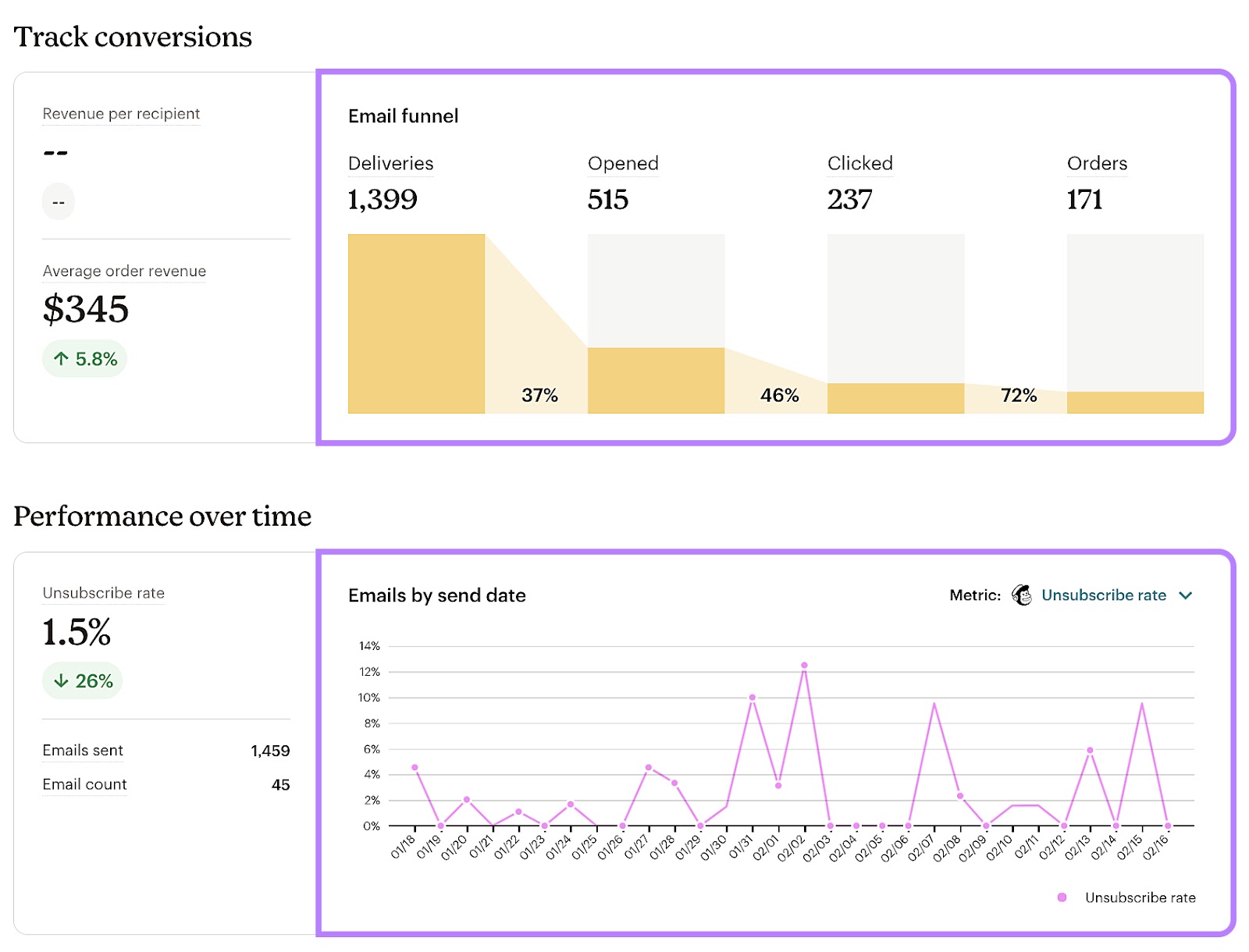Screen dimensions: 1249x952
Task: Click the 12.5% peak data point on 02/02
Action: click(x=803, y=665)
